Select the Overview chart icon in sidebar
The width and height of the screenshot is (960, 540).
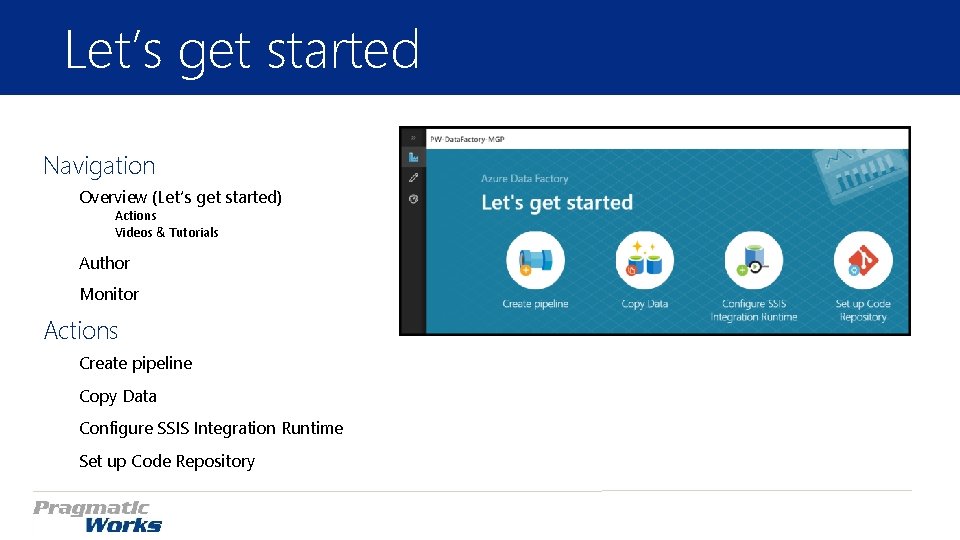pos(413,157)
